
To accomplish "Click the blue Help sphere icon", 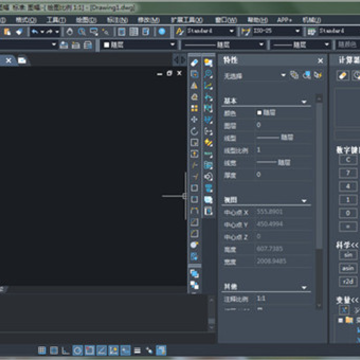I will 162,31.
